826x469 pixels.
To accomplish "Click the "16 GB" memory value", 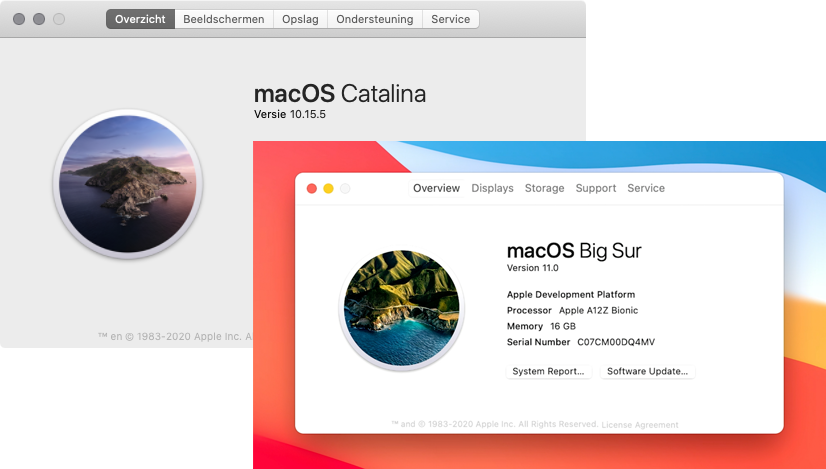I will click(x=563, y=326).
